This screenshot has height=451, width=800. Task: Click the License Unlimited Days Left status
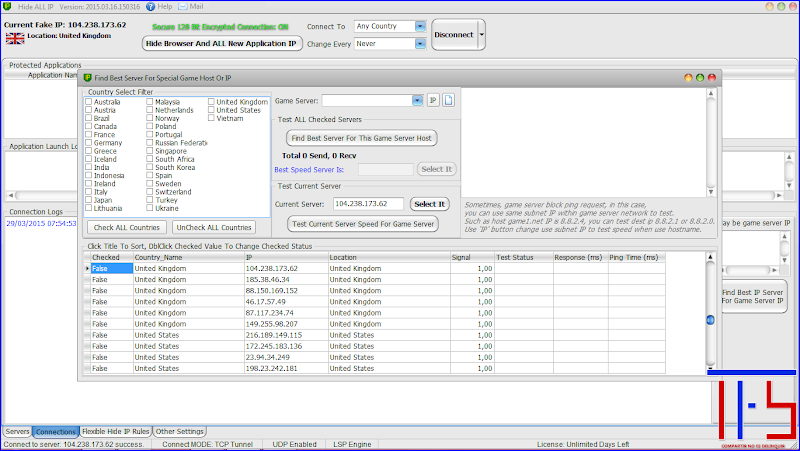tap(583, 444)
